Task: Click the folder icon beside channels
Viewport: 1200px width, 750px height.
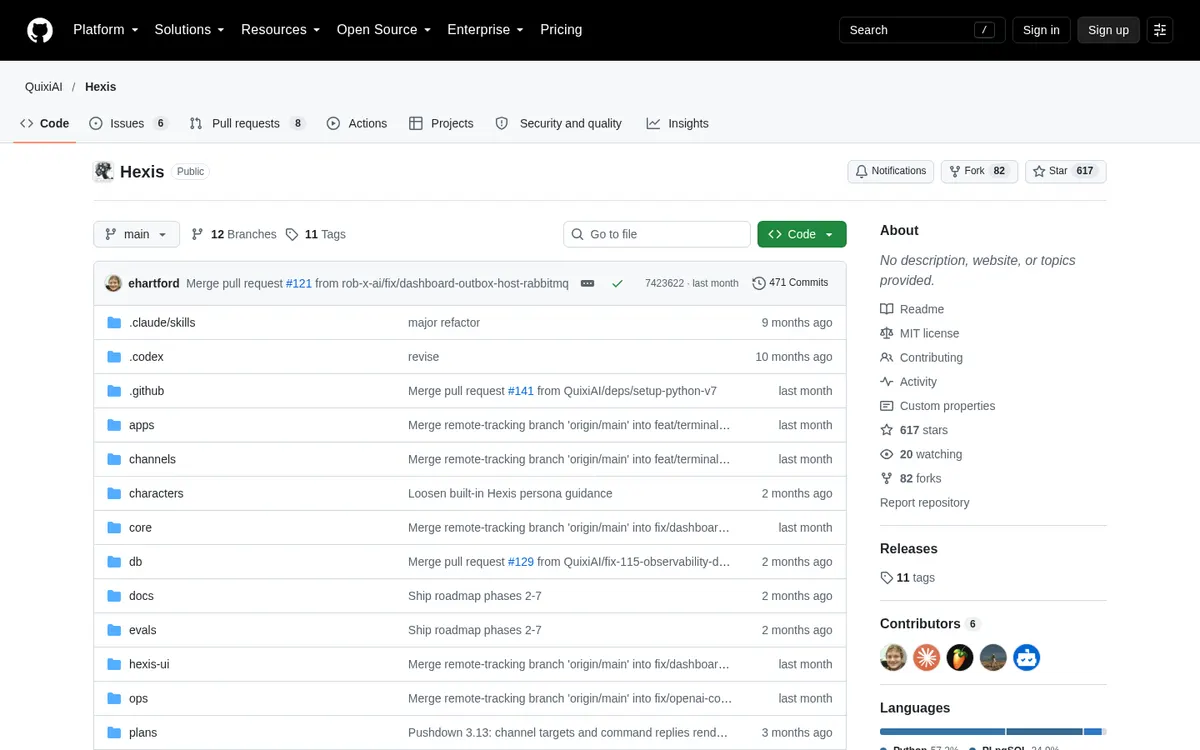Action: [x=114, y=459]
